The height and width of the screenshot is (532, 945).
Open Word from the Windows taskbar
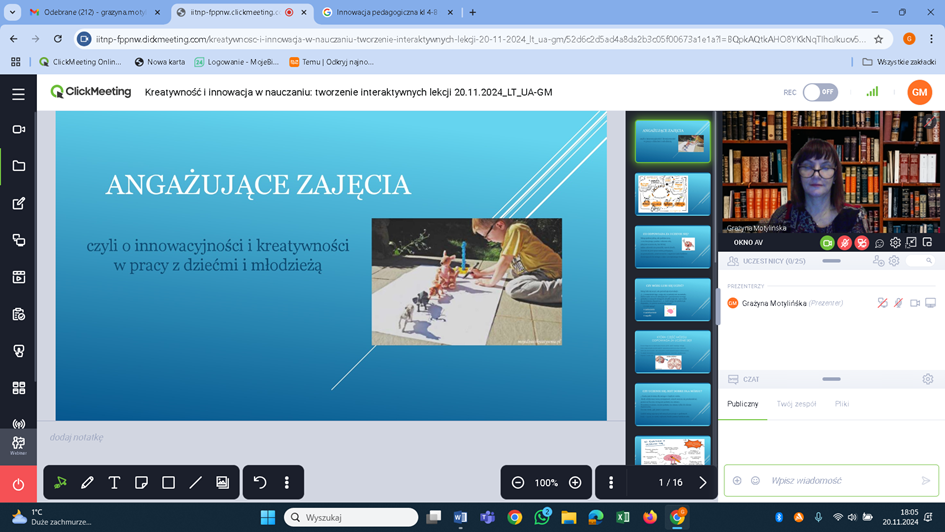(460, 517)
